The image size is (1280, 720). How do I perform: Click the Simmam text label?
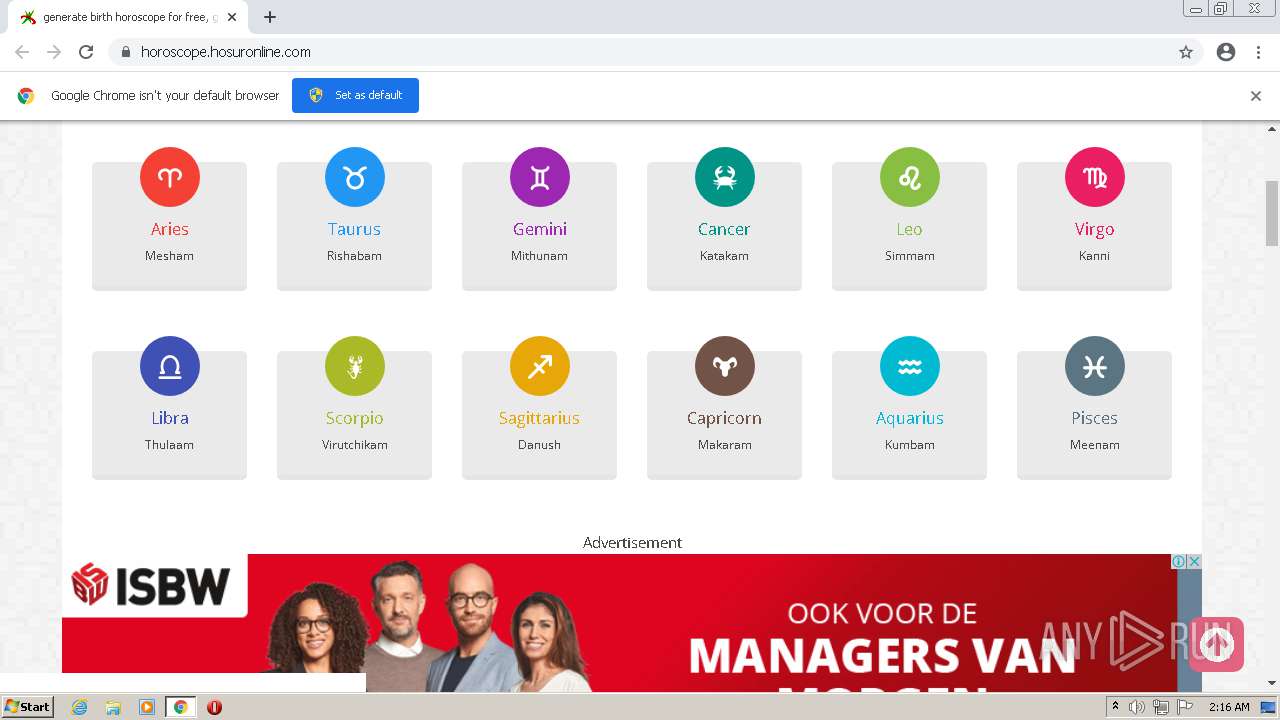point(910,256)
